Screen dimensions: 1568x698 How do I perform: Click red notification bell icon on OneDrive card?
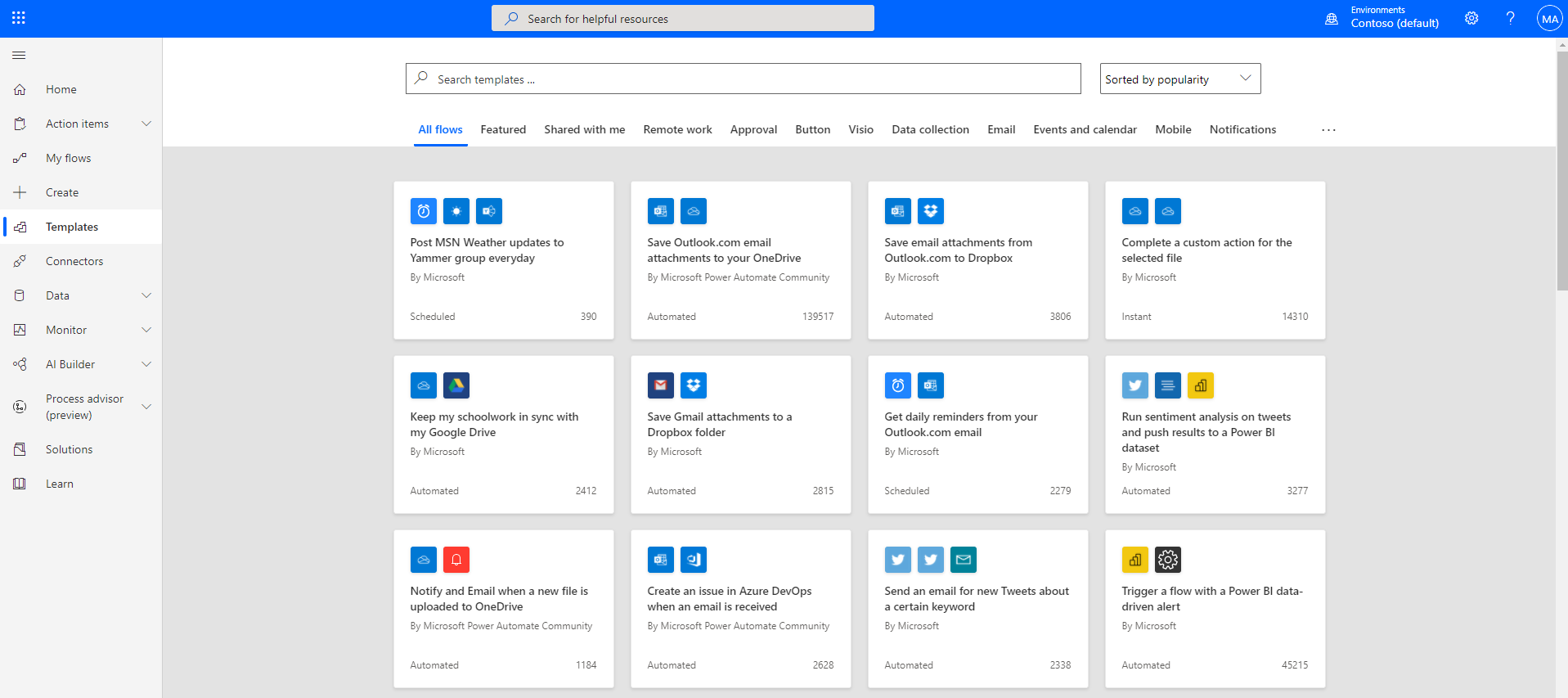click(456, 560)
